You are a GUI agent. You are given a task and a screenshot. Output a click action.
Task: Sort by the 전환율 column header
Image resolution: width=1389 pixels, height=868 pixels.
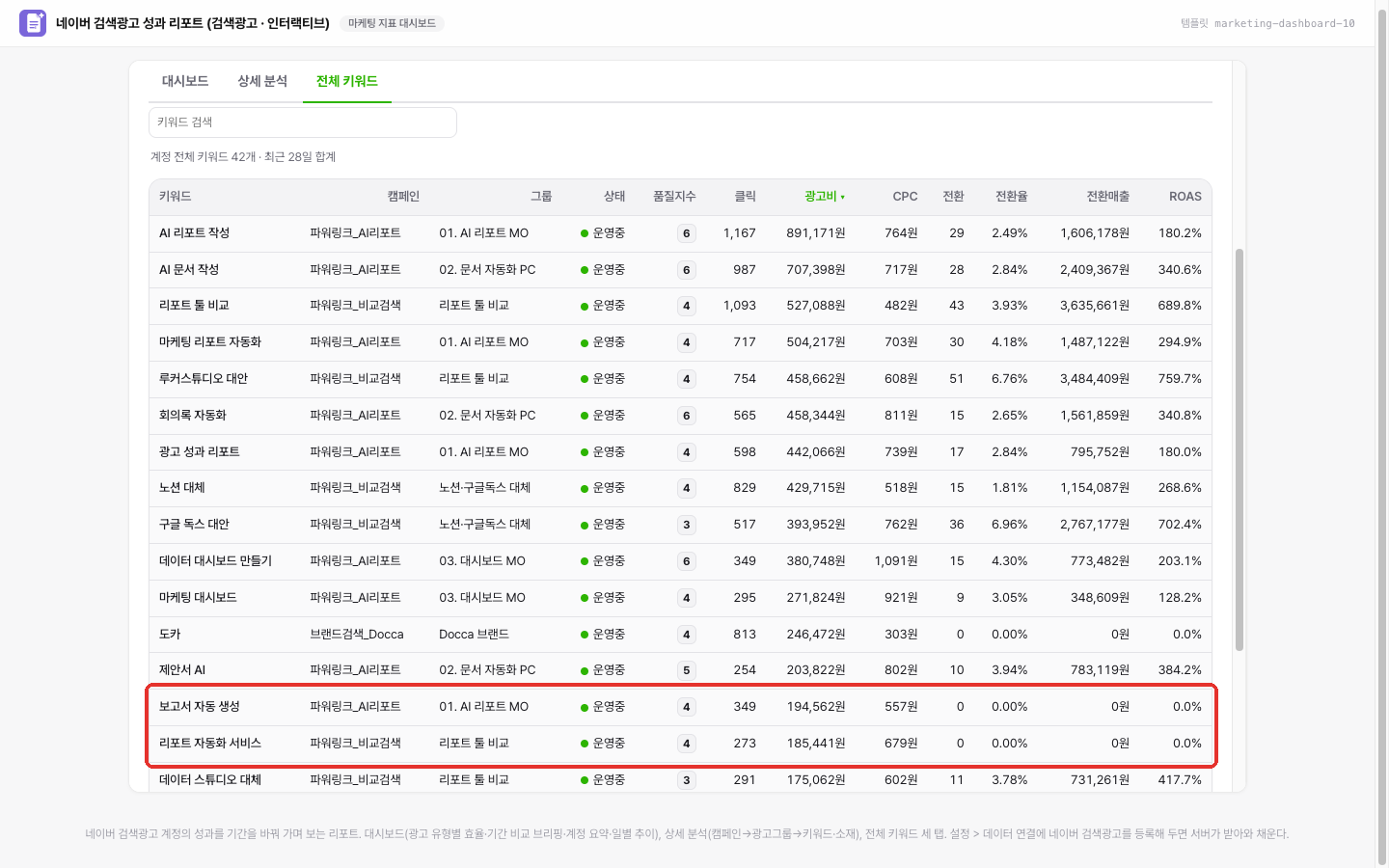pyautogui.click(x=1012, y=197)
